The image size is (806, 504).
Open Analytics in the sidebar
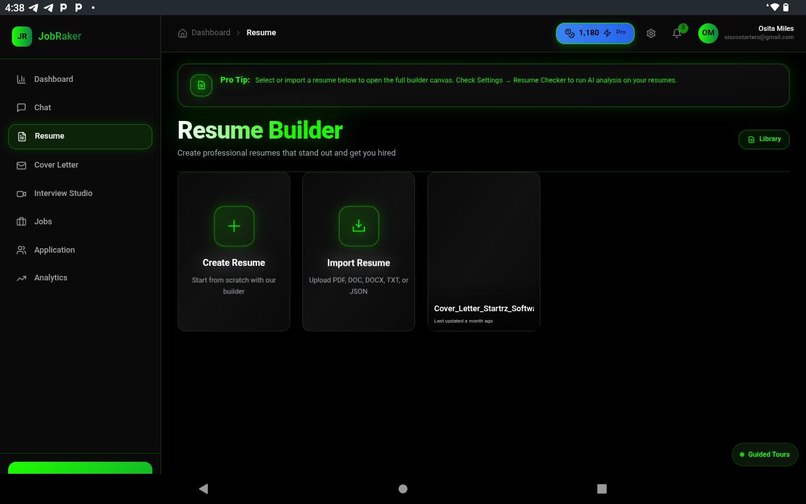click(x=80, y=278)
